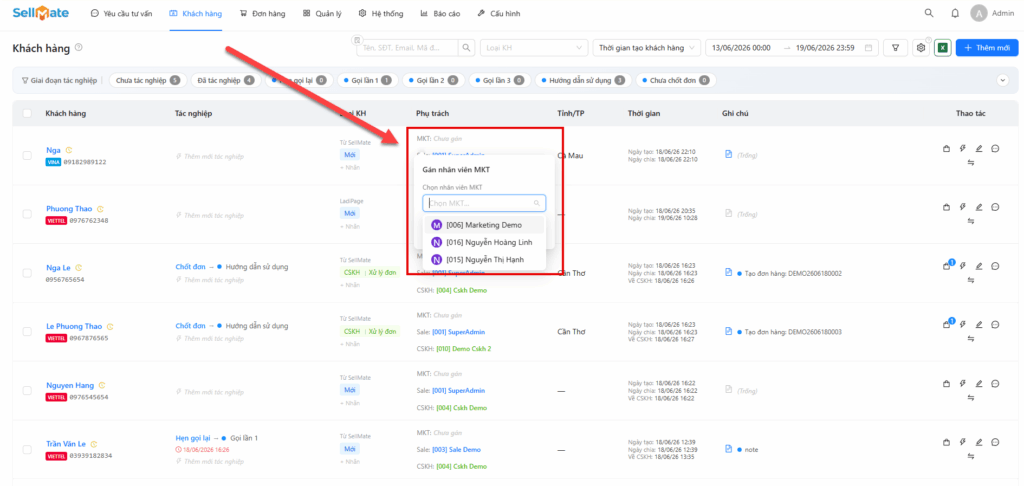Screen dimensions: 1024x486
Task: Open the Yêu cầu tư vấn menu
Action: tap(121, 13)
